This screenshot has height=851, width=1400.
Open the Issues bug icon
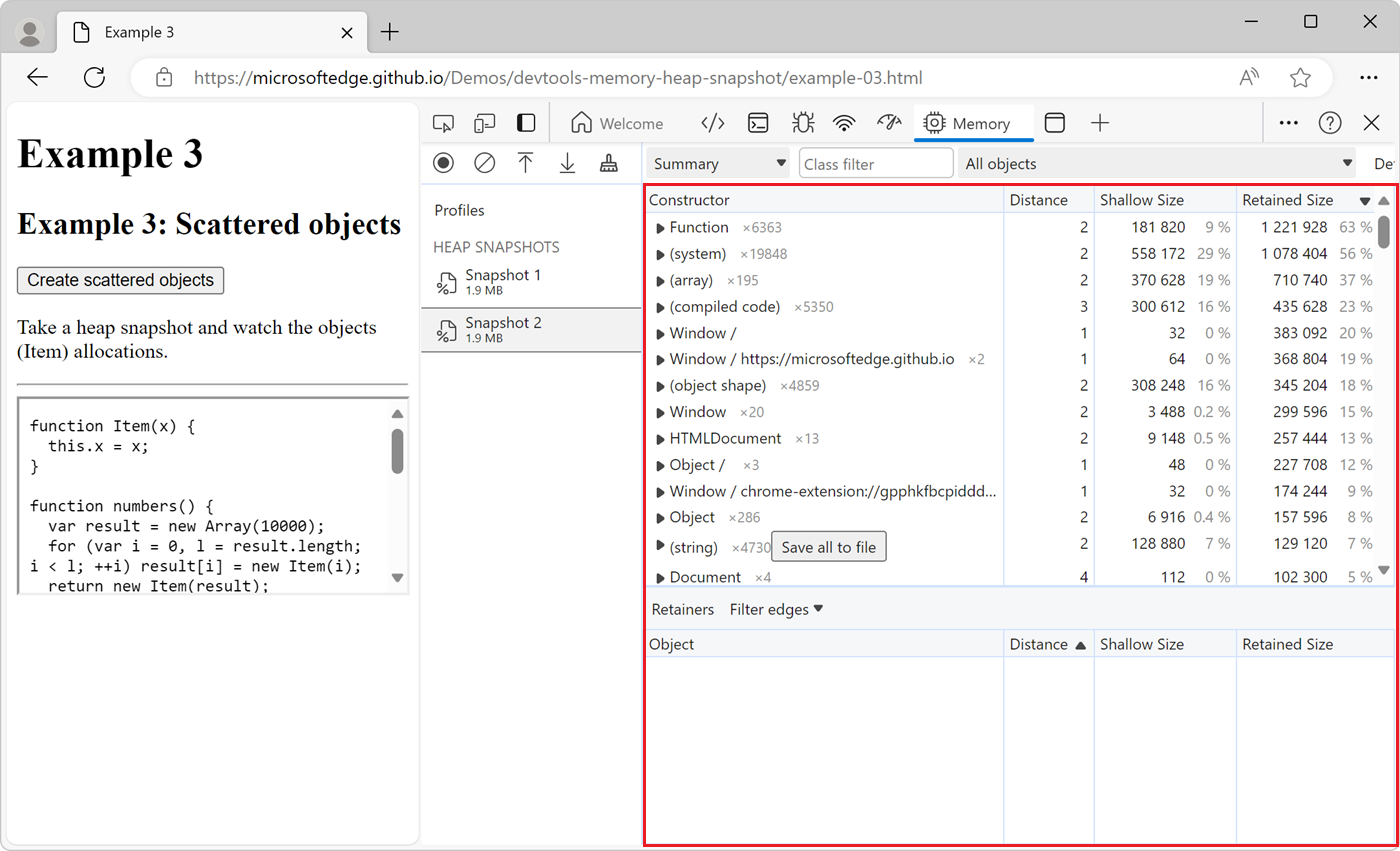pos(801,122)
